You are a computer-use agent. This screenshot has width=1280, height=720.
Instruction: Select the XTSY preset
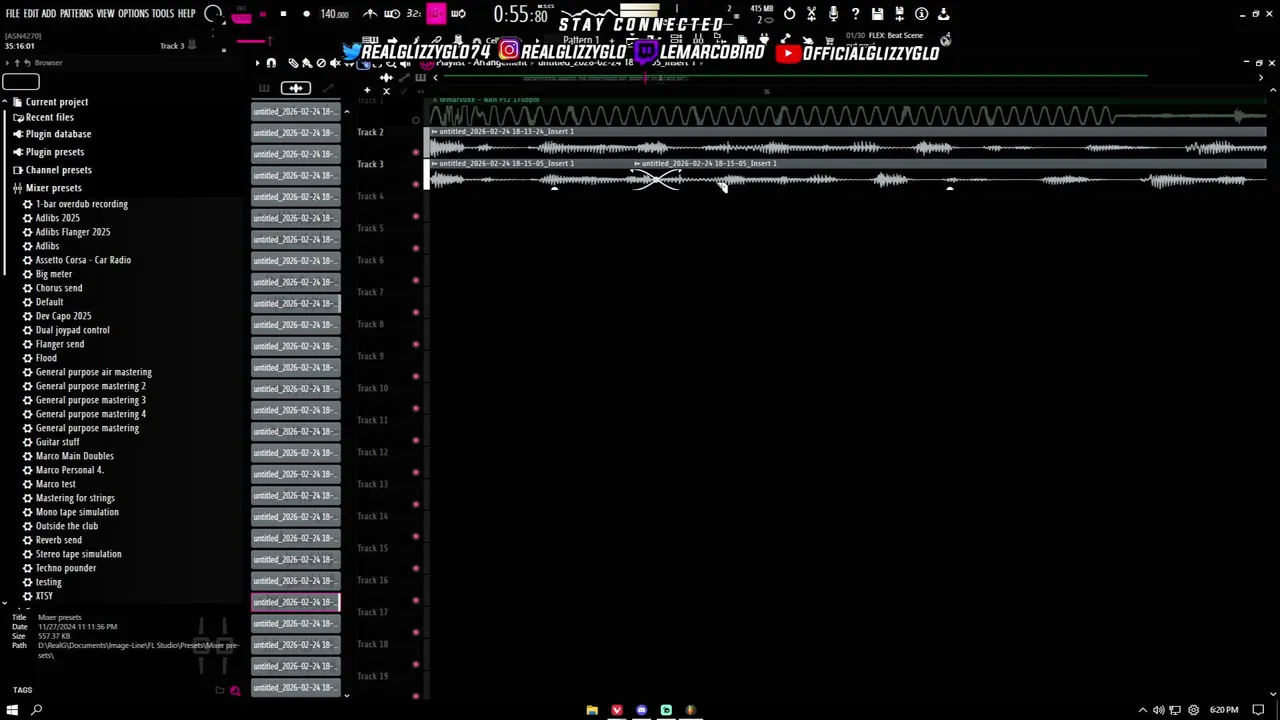coord(44,596)
